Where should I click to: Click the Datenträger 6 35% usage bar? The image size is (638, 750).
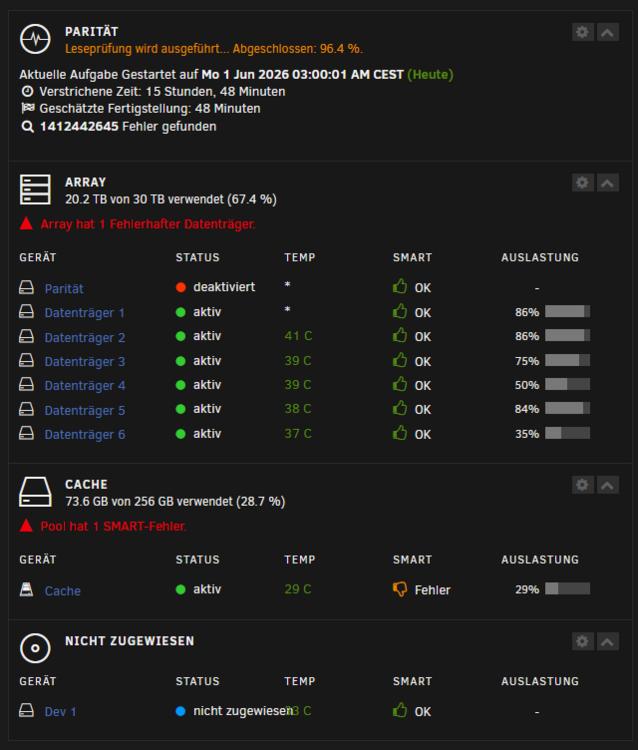(567, 433)
